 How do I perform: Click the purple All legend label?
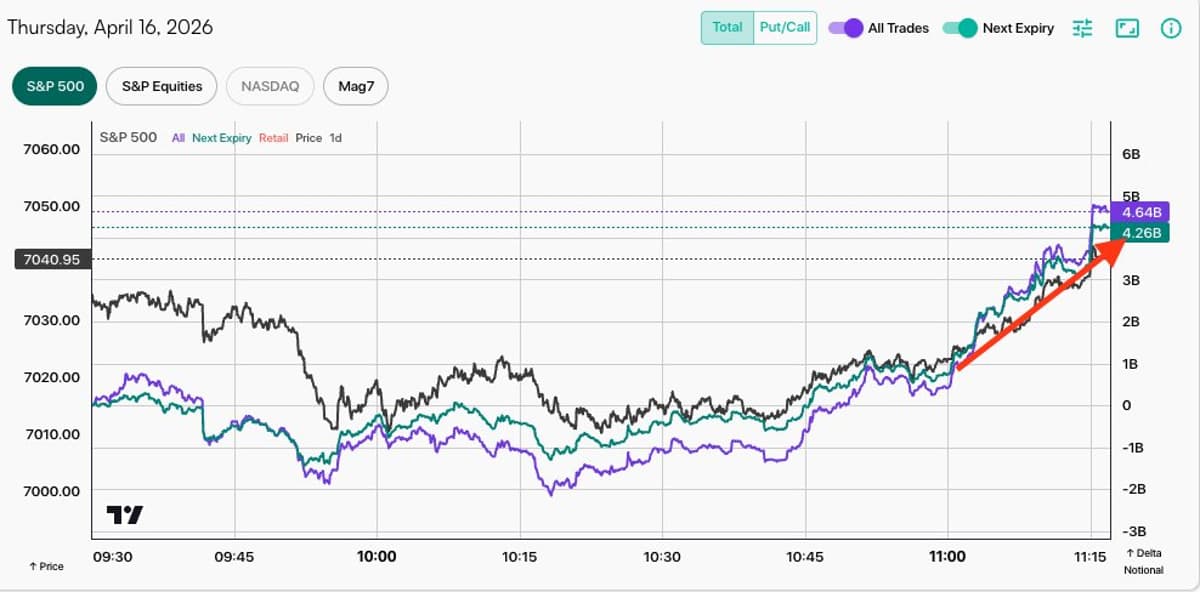[x=178, y=138]
